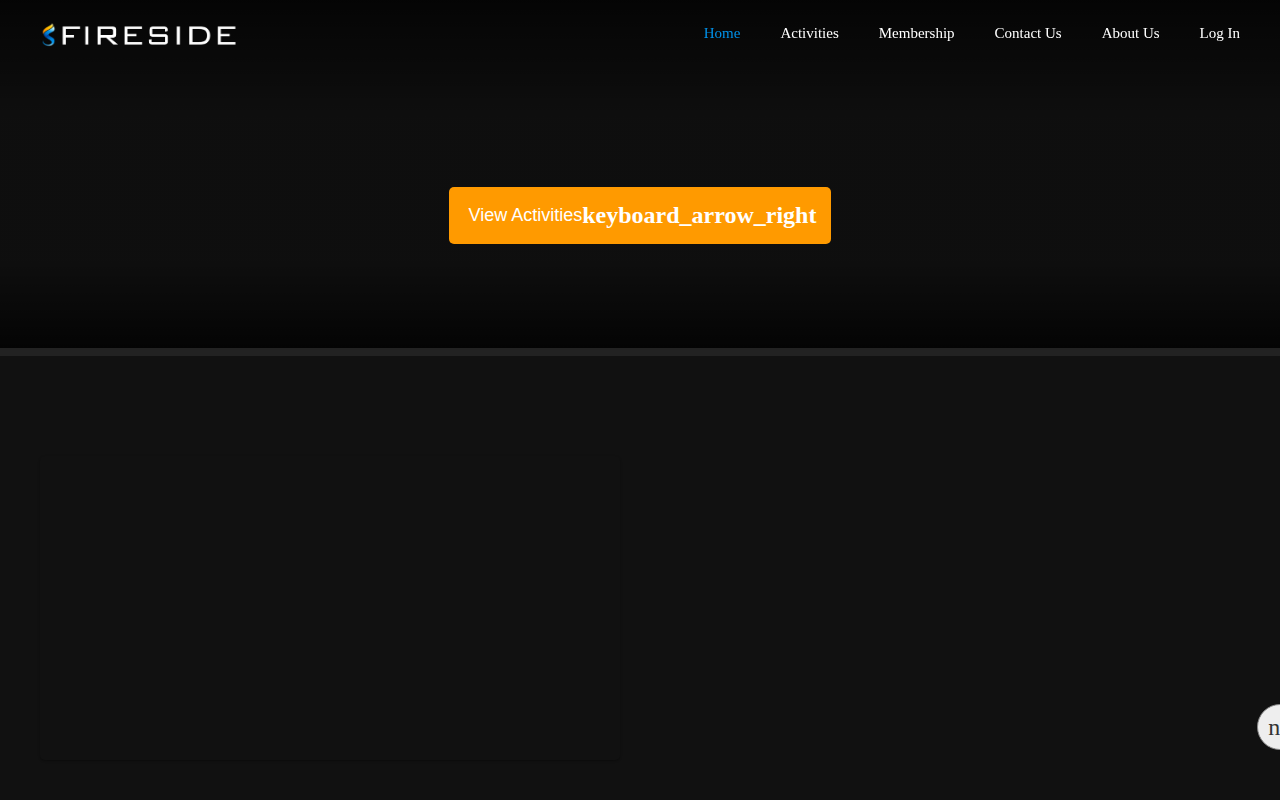The height and width of the screenshot is (800, 1280).
Task: Open the round floating widget at right edge
Action: point(1268,727)
